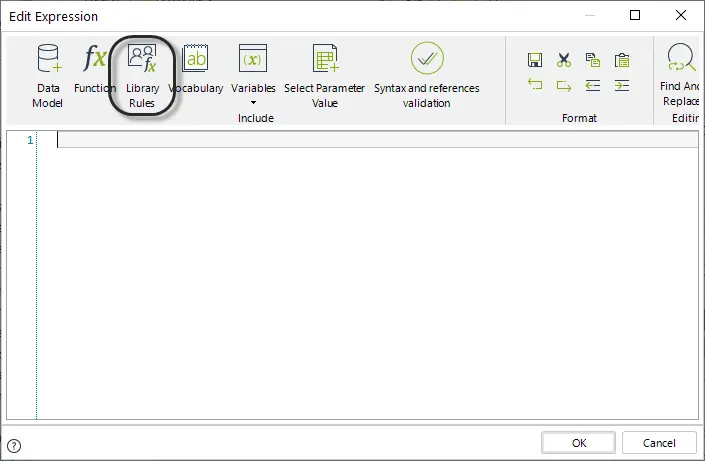Maximize the Edit Expression window
Viewport: 705px width, 461px height.
(635, 15)
